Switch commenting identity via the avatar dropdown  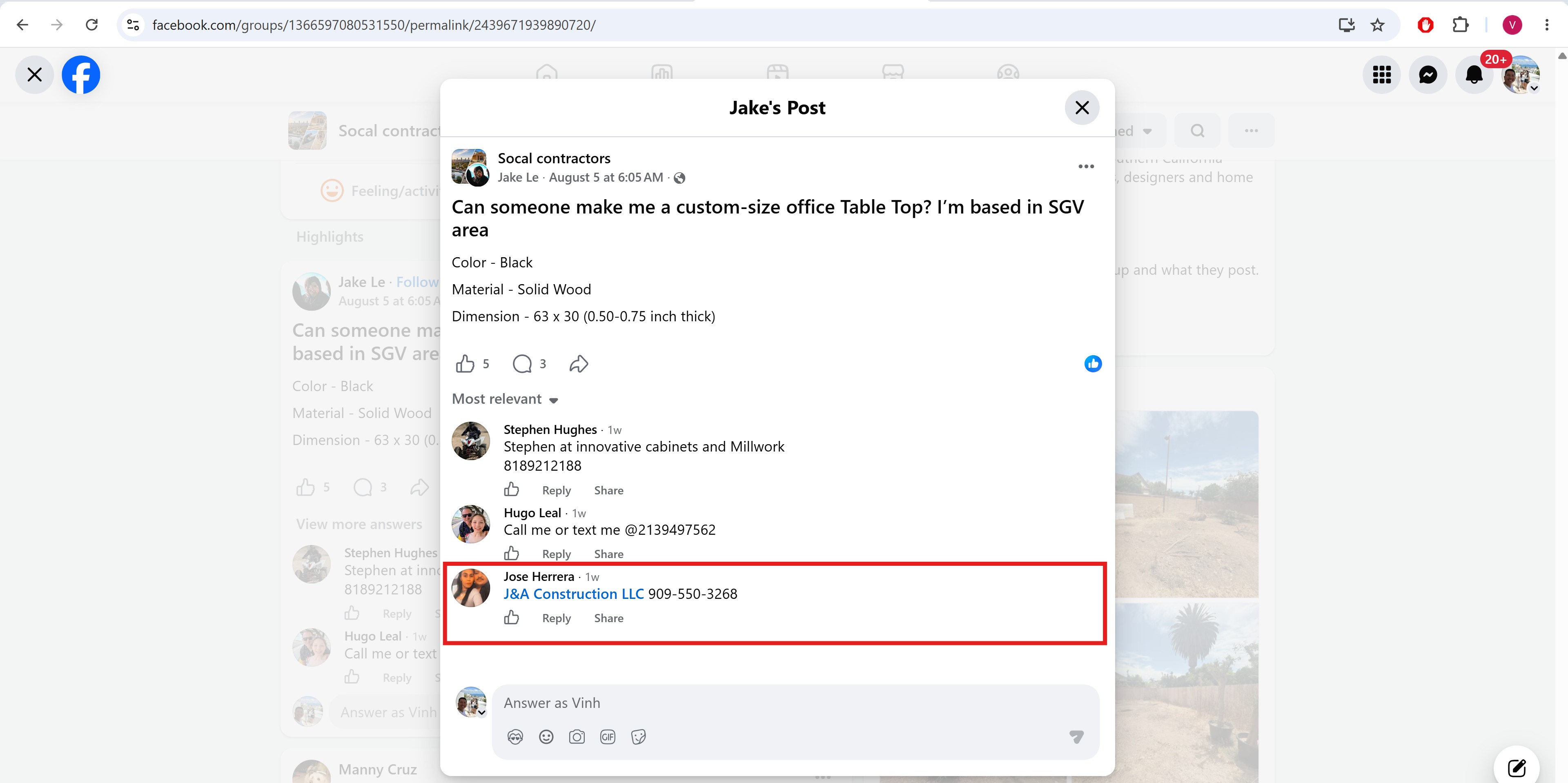point(471,702)
